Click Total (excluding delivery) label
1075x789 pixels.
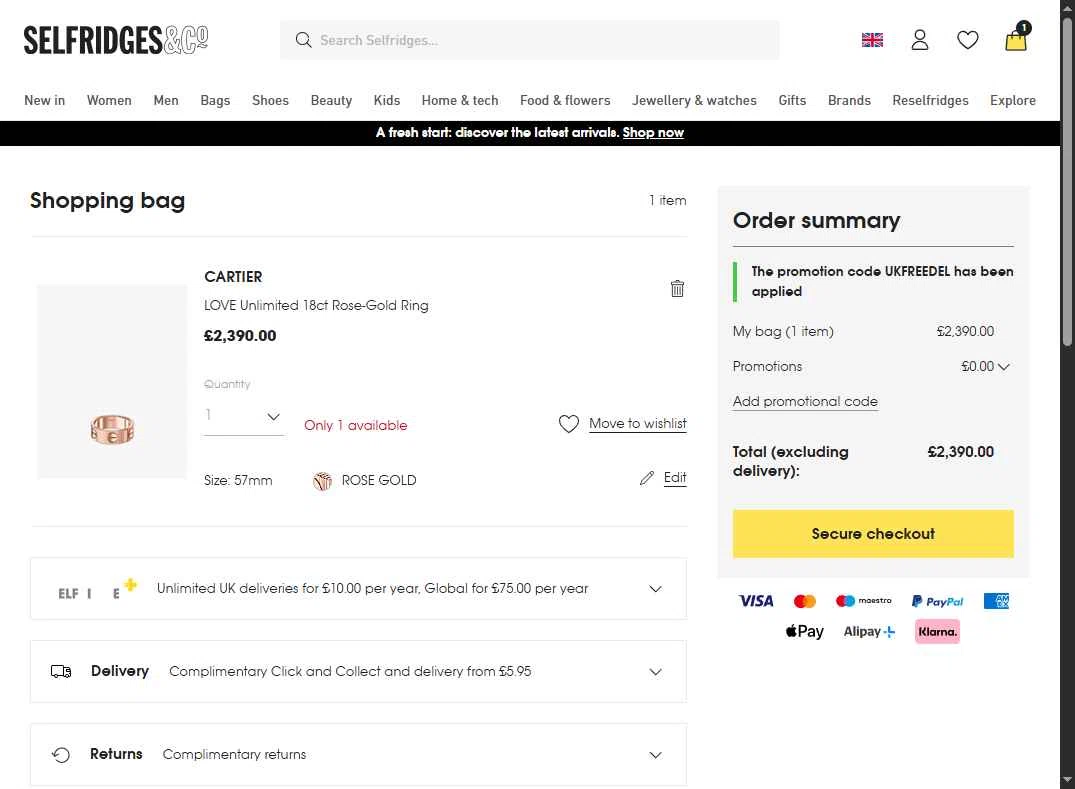(790, 461)
